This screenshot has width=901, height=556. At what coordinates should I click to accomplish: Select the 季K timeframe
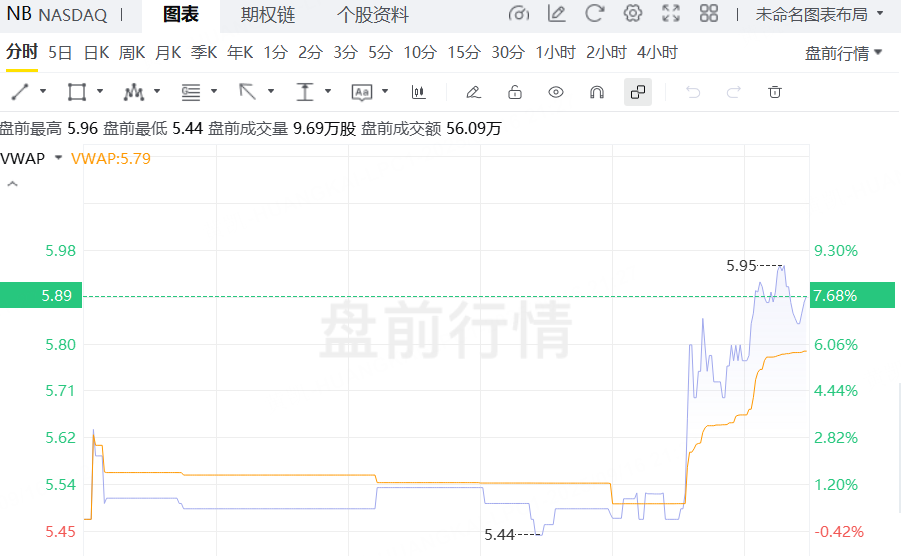(204, 53)
